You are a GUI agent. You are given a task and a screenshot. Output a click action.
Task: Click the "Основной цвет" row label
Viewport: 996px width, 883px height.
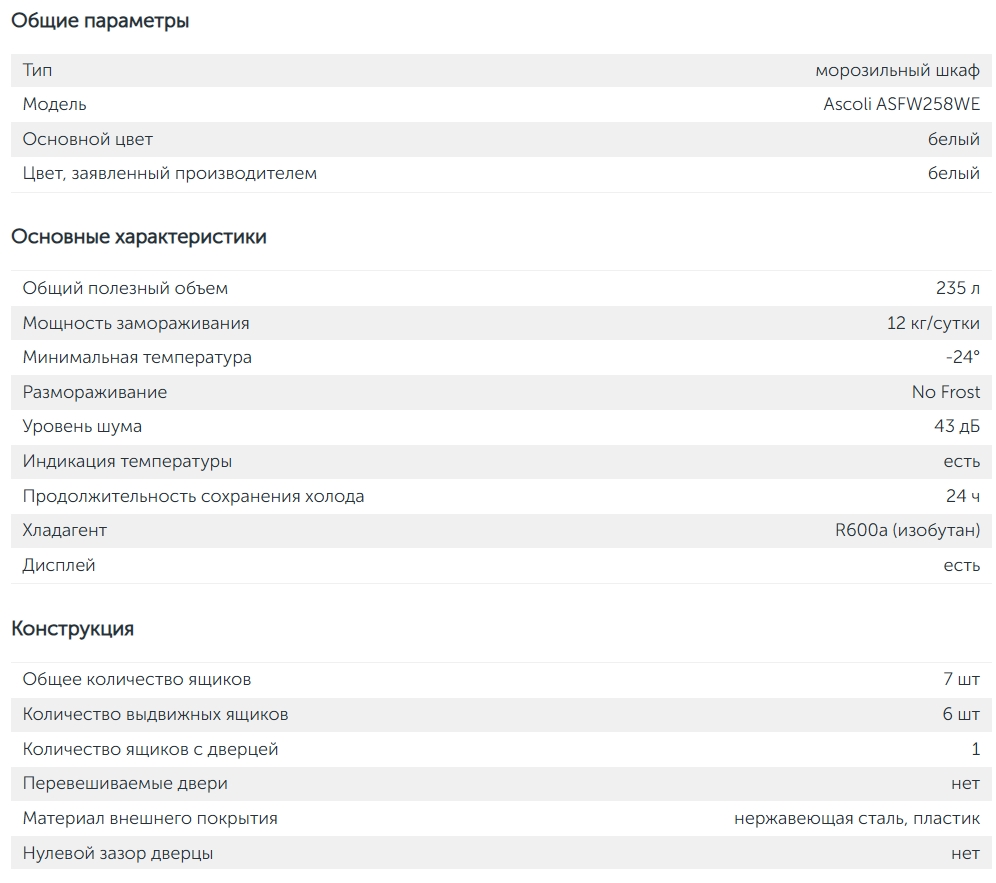88,139
